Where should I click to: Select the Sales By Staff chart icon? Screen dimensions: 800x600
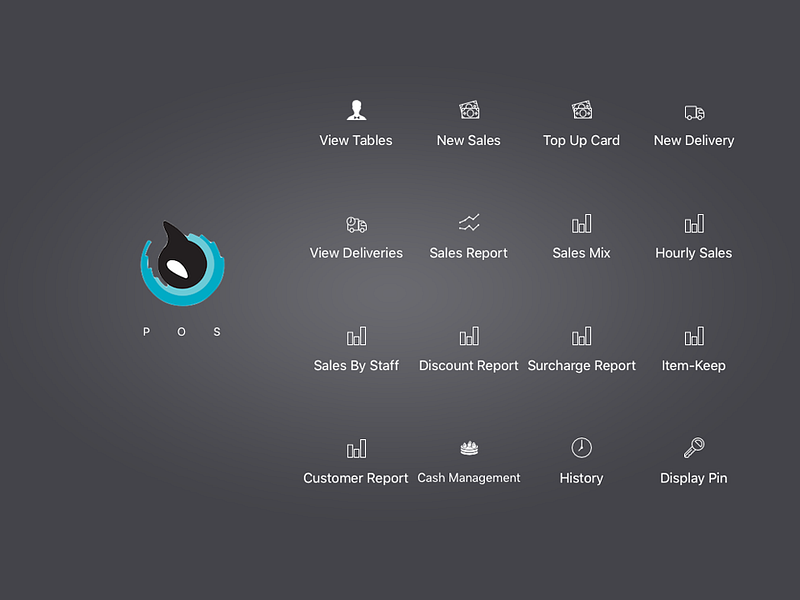click(356, 336)
